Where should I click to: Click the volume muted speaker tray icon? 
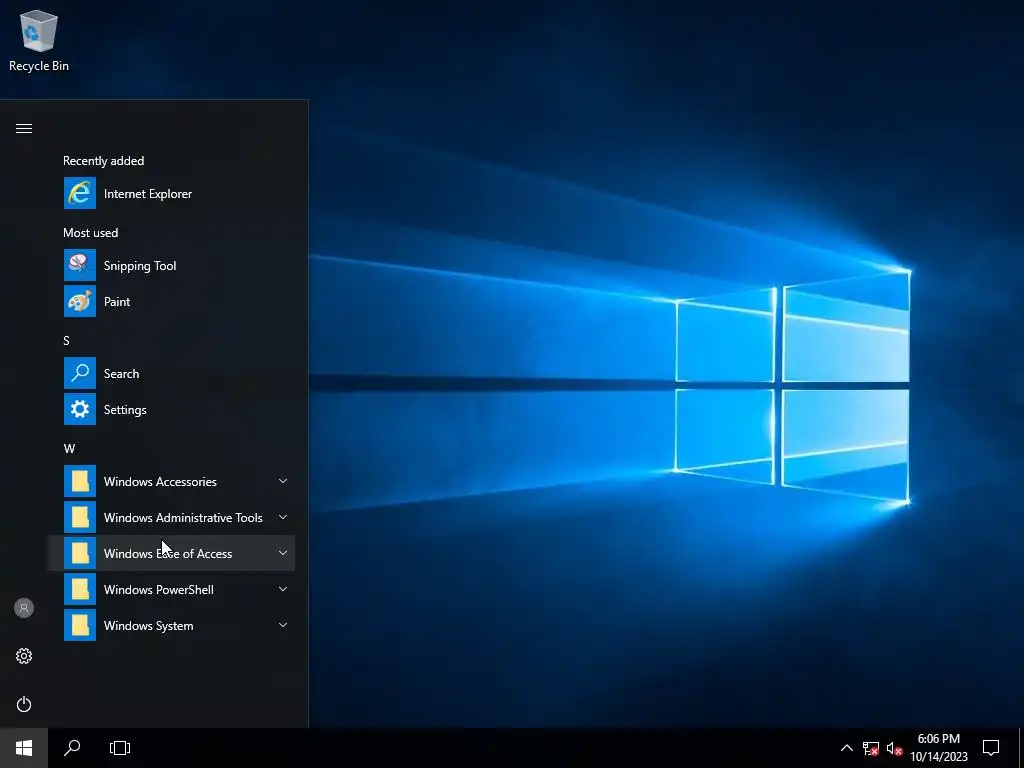(x=894, y=748)
